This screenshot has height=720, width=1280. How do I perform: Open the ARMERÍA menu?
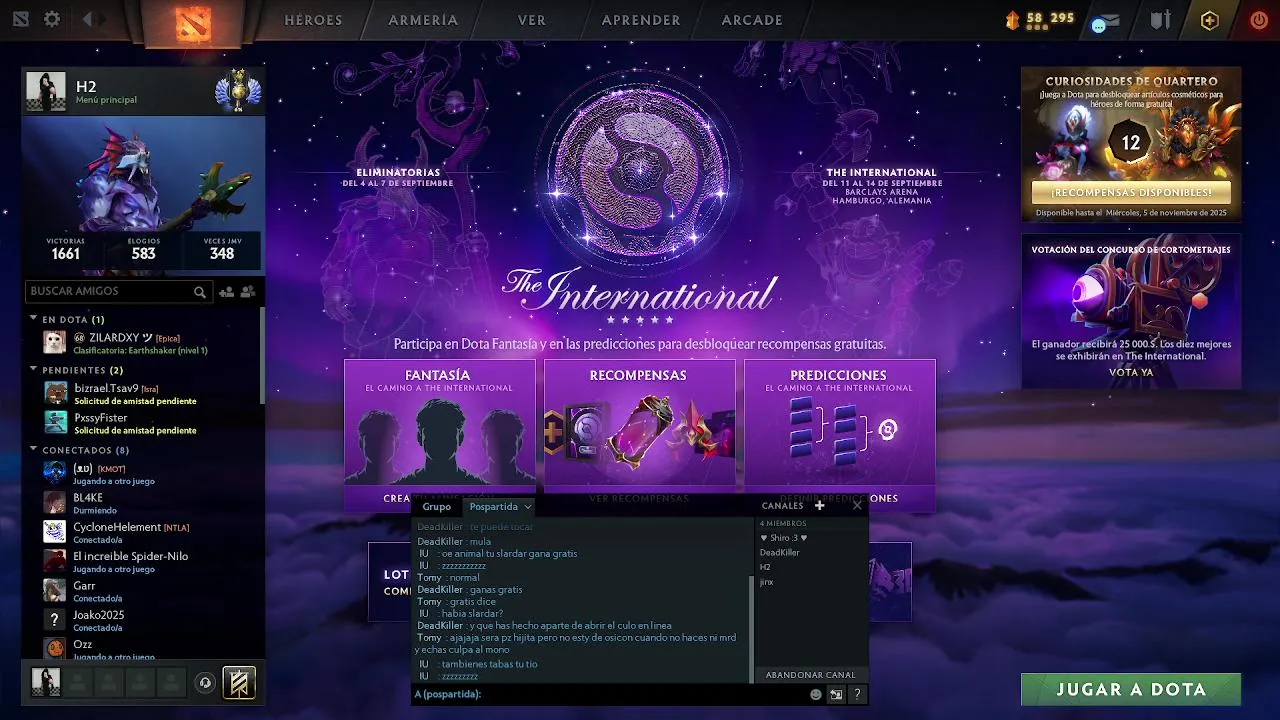pyautogui.click(x=423, y=20)
